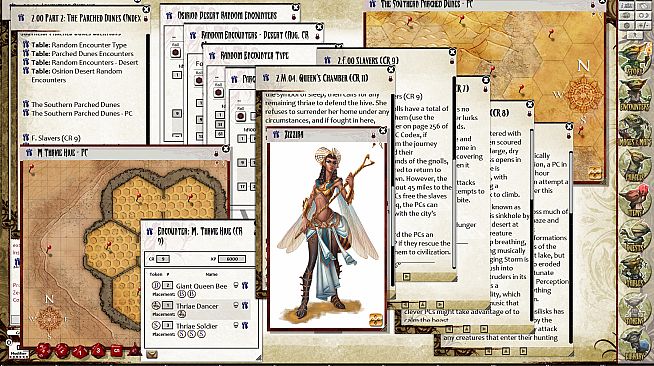Open the Quests sidebar button
The image size is (654, 366).
coord(634,236)
